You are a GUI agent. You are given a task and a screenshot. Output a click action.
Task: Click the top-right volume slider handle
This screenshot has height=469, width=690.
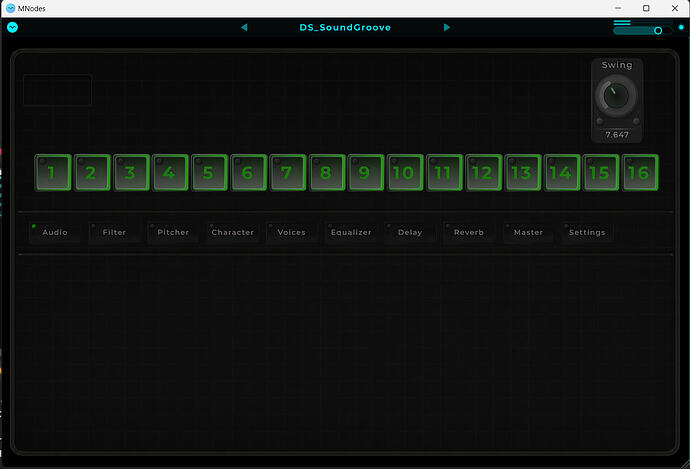[x=658, y=30]
